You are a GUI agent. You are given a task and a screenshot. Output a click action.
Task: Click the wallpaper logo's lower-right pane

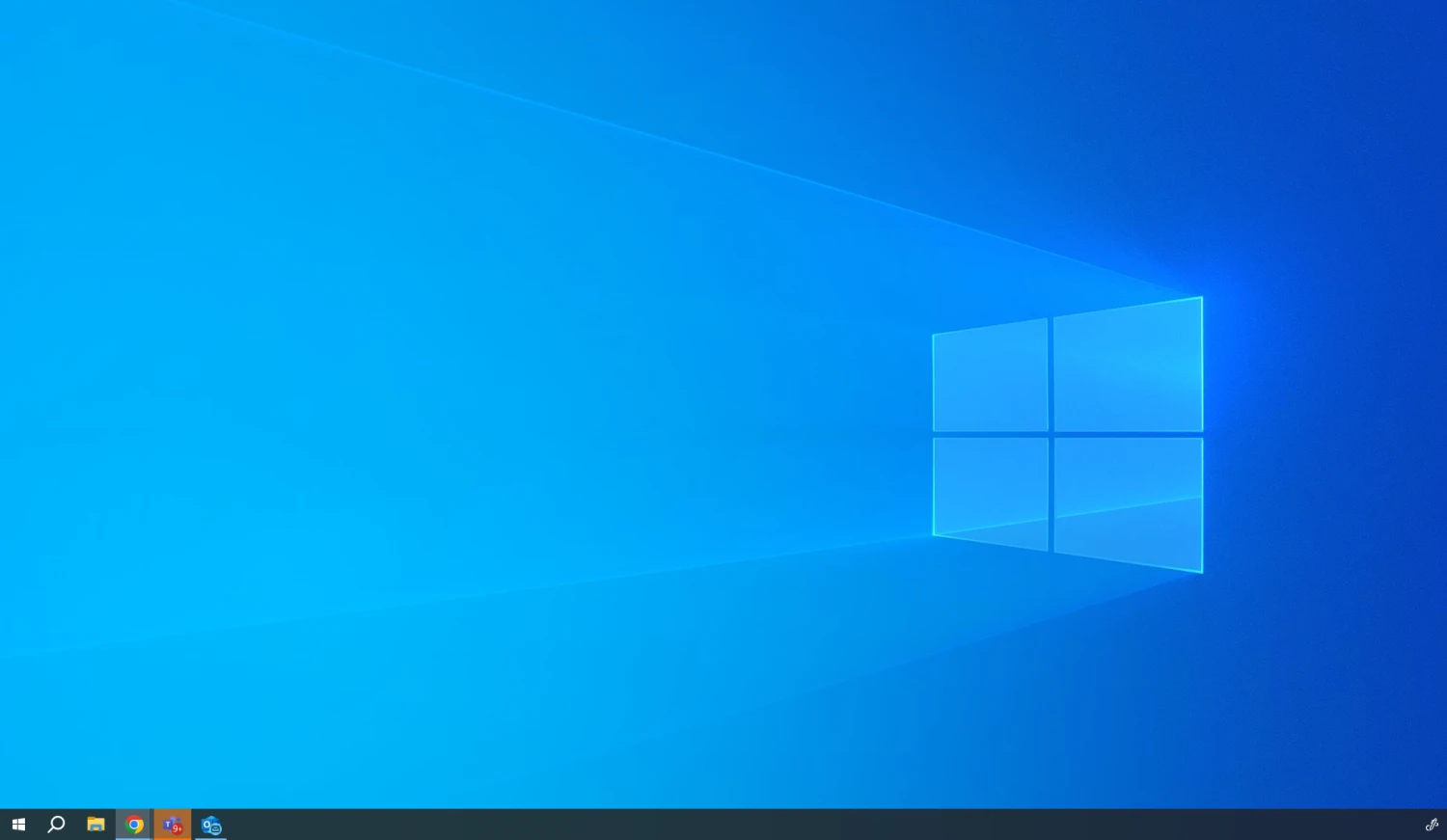pyautogui.click(x=1128, y=501)
